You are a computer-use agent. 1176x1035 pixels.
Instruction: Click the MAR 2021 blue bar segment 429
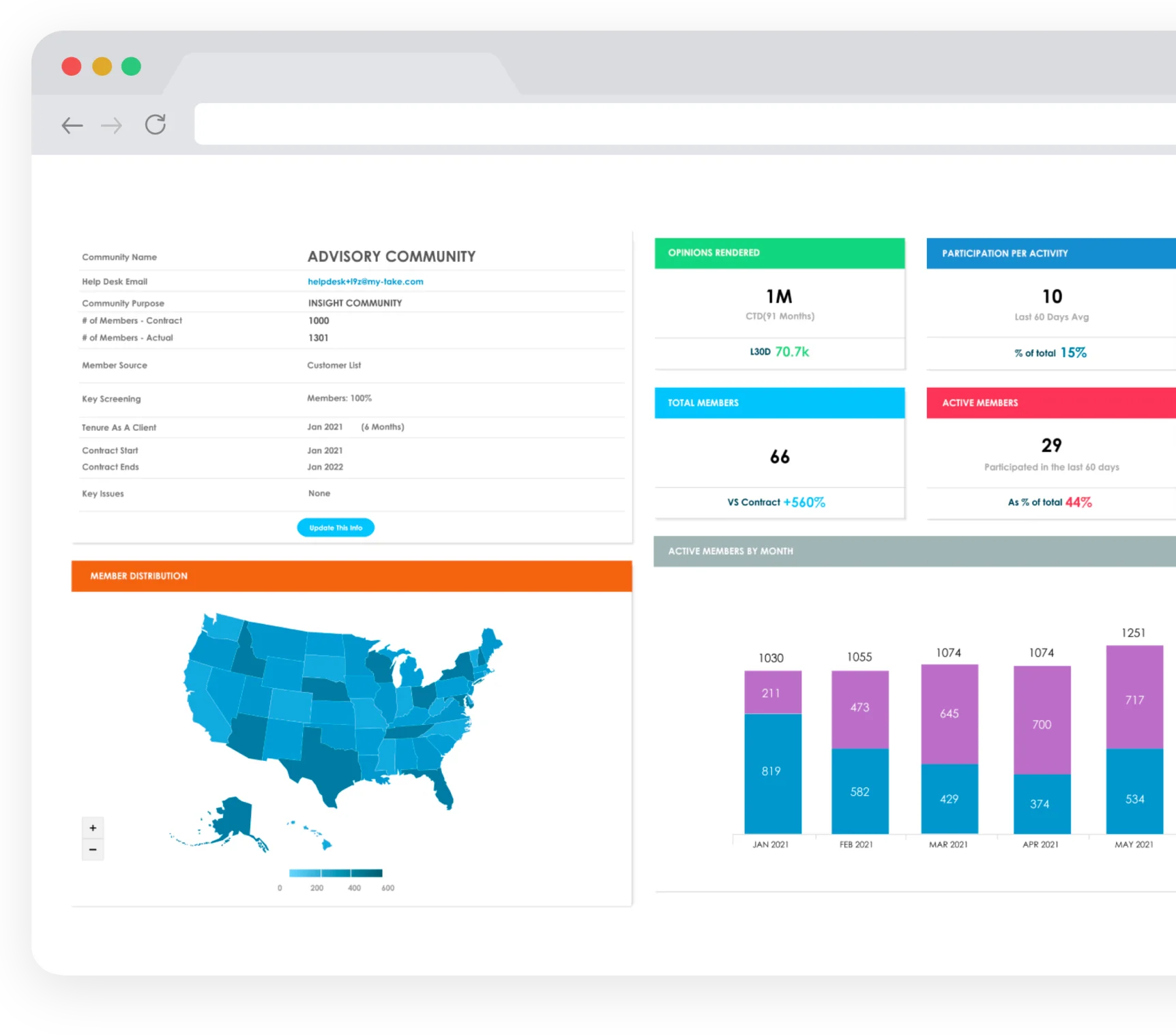950,798
